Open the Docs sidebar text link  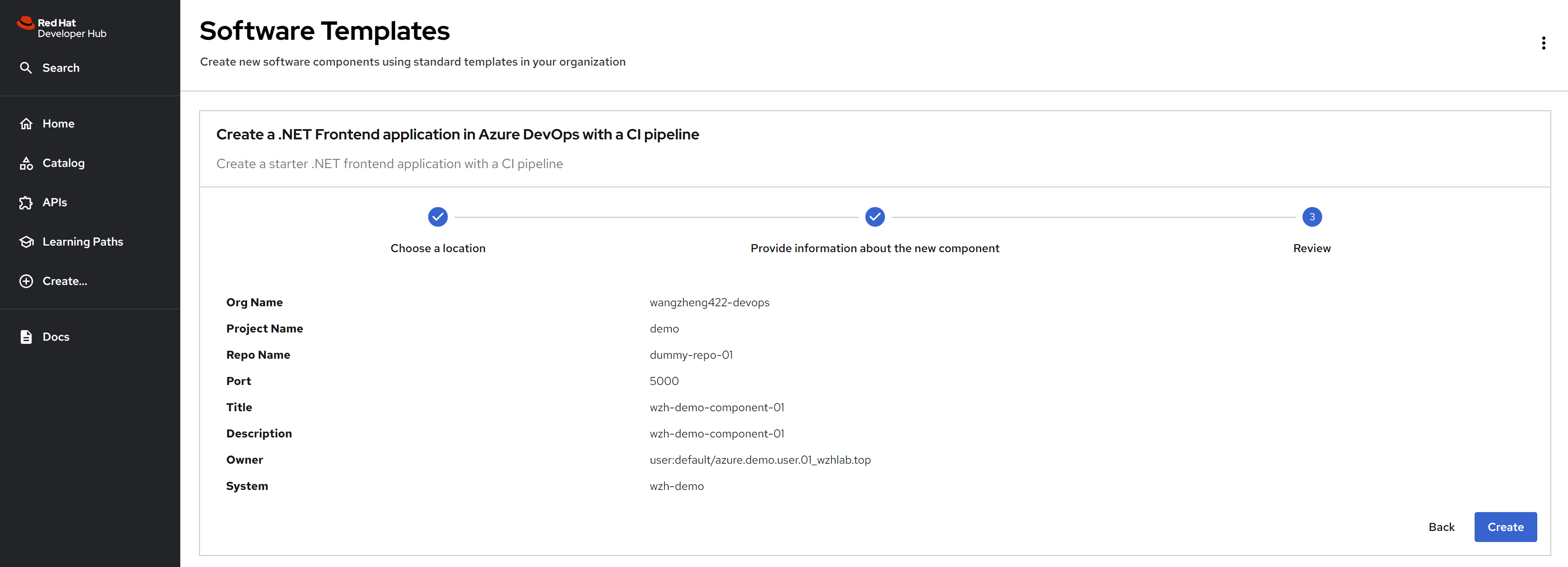point(56,337)
